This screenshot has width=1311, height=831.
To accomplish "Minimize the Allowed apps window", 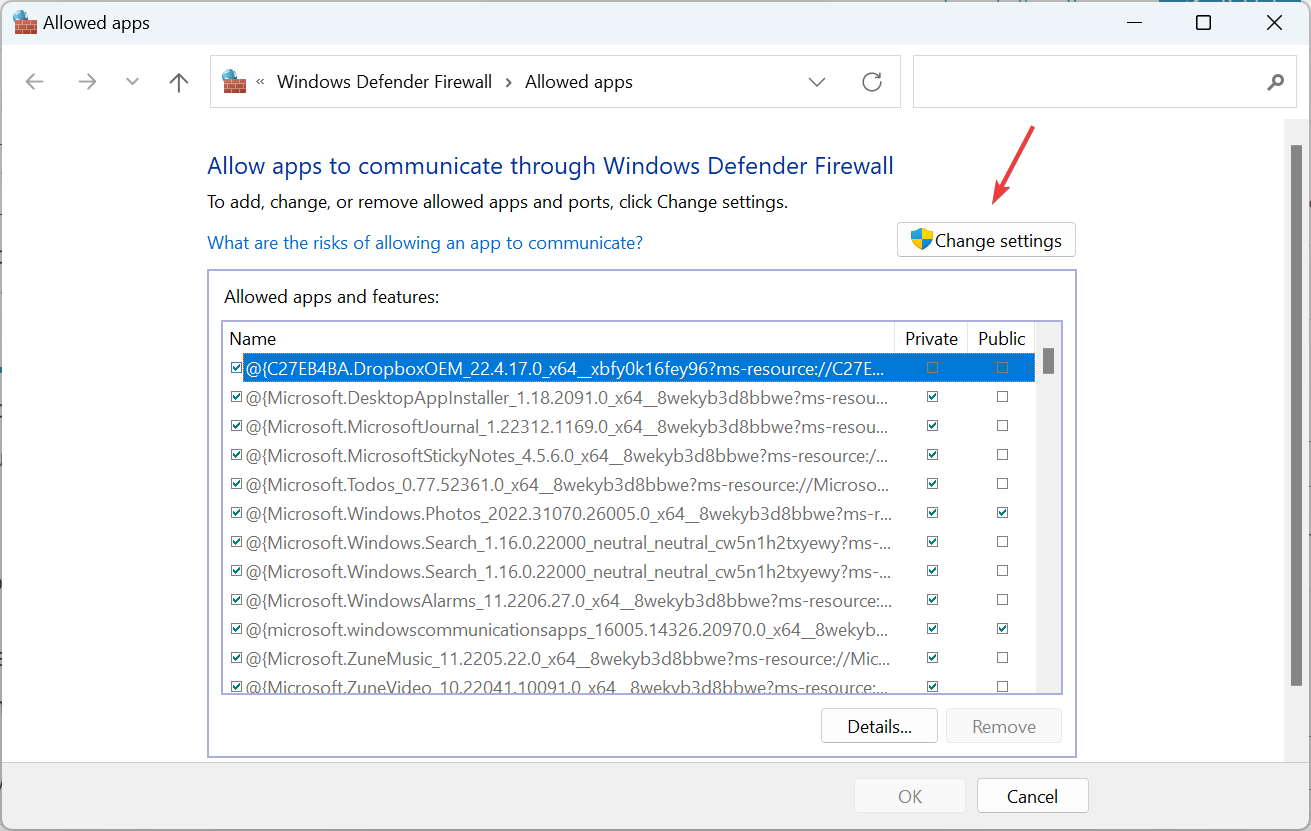I will point(1133,22).
